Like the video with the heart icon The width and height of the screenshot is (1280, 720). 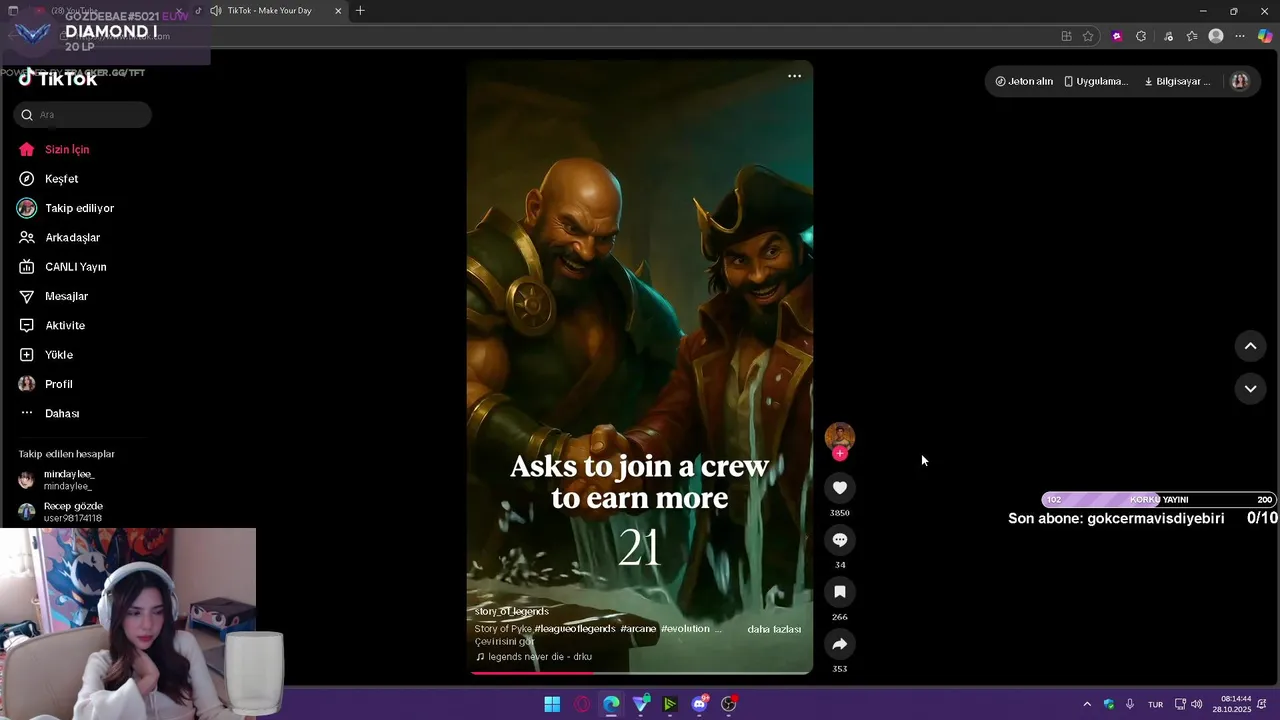click(840, 488)
